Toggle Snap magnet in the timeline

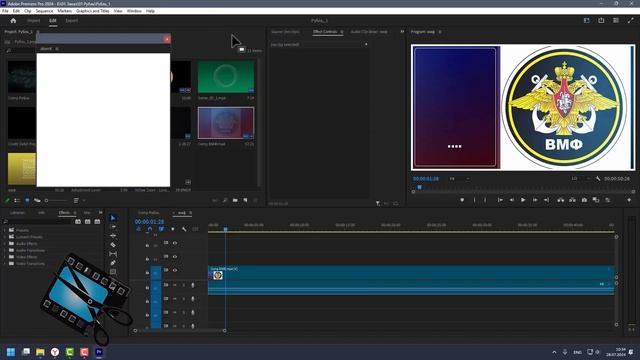tap(149, 229)
